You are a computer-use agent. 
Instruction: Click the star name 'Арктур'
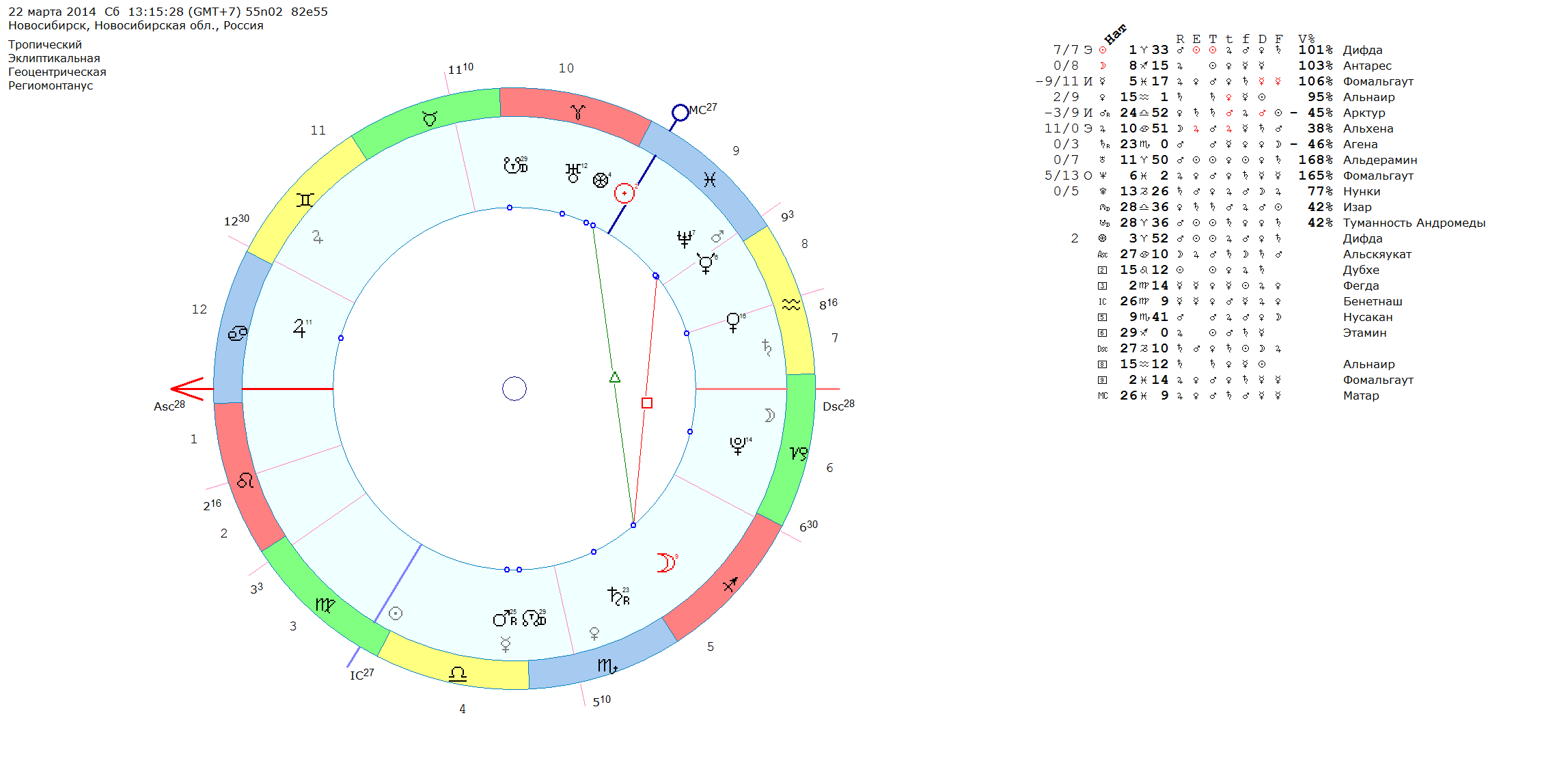(1364, 113)
